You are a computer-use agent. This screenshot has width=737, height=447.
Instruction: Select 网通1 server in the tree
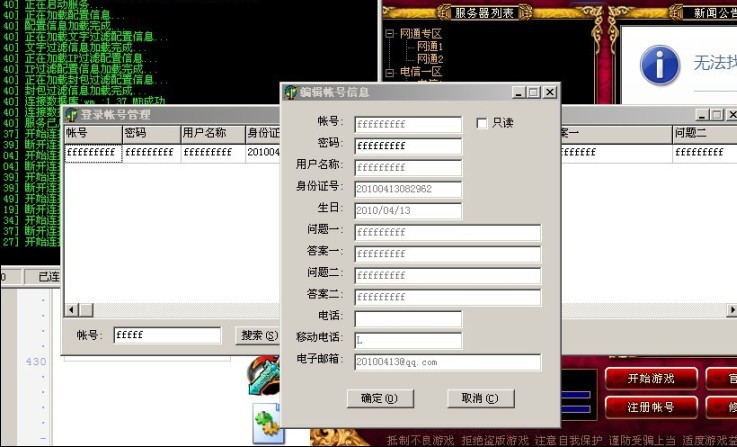(429, 46)
